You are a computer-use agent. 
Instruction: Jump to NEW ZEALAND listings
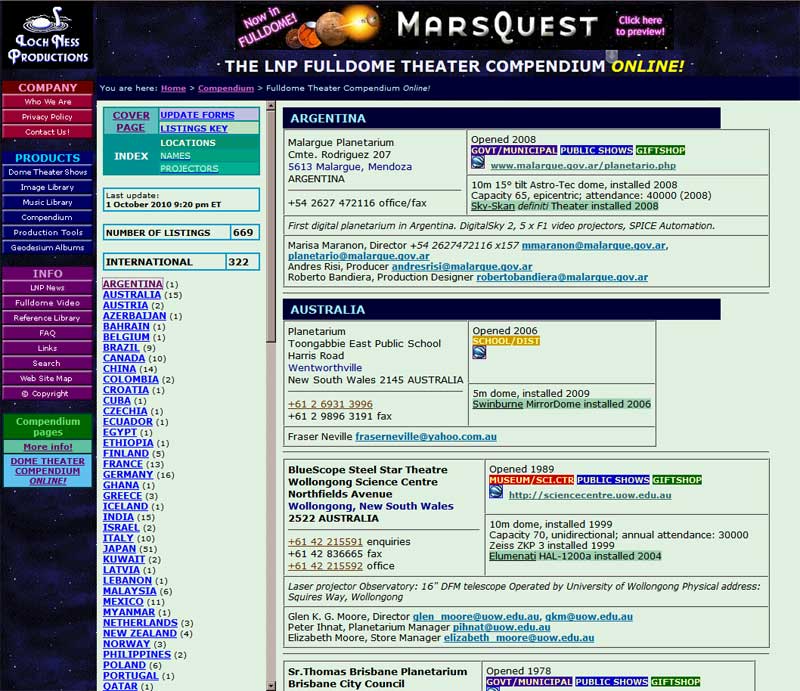[140, 633]
